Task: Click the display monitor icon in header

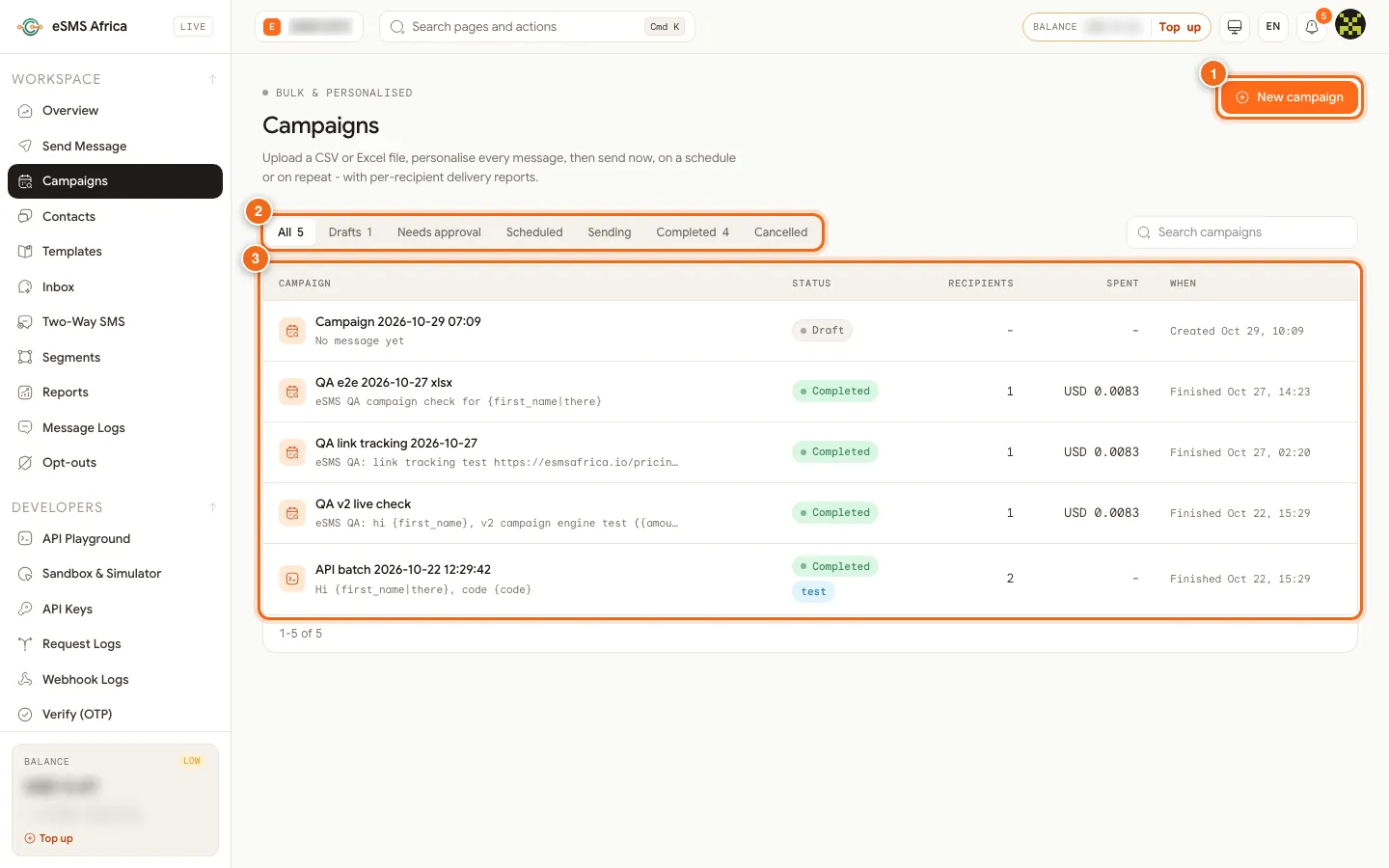Action: tap(1235, 27)
